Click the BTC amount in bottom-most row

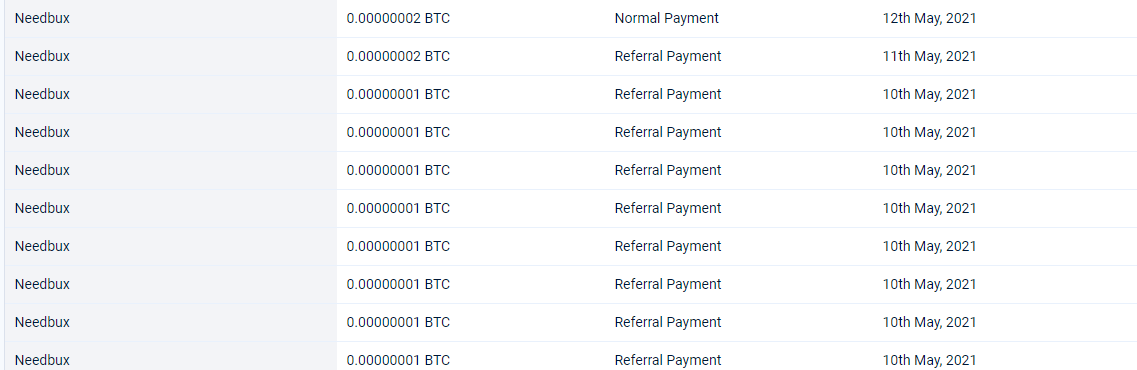pos(398,360)
